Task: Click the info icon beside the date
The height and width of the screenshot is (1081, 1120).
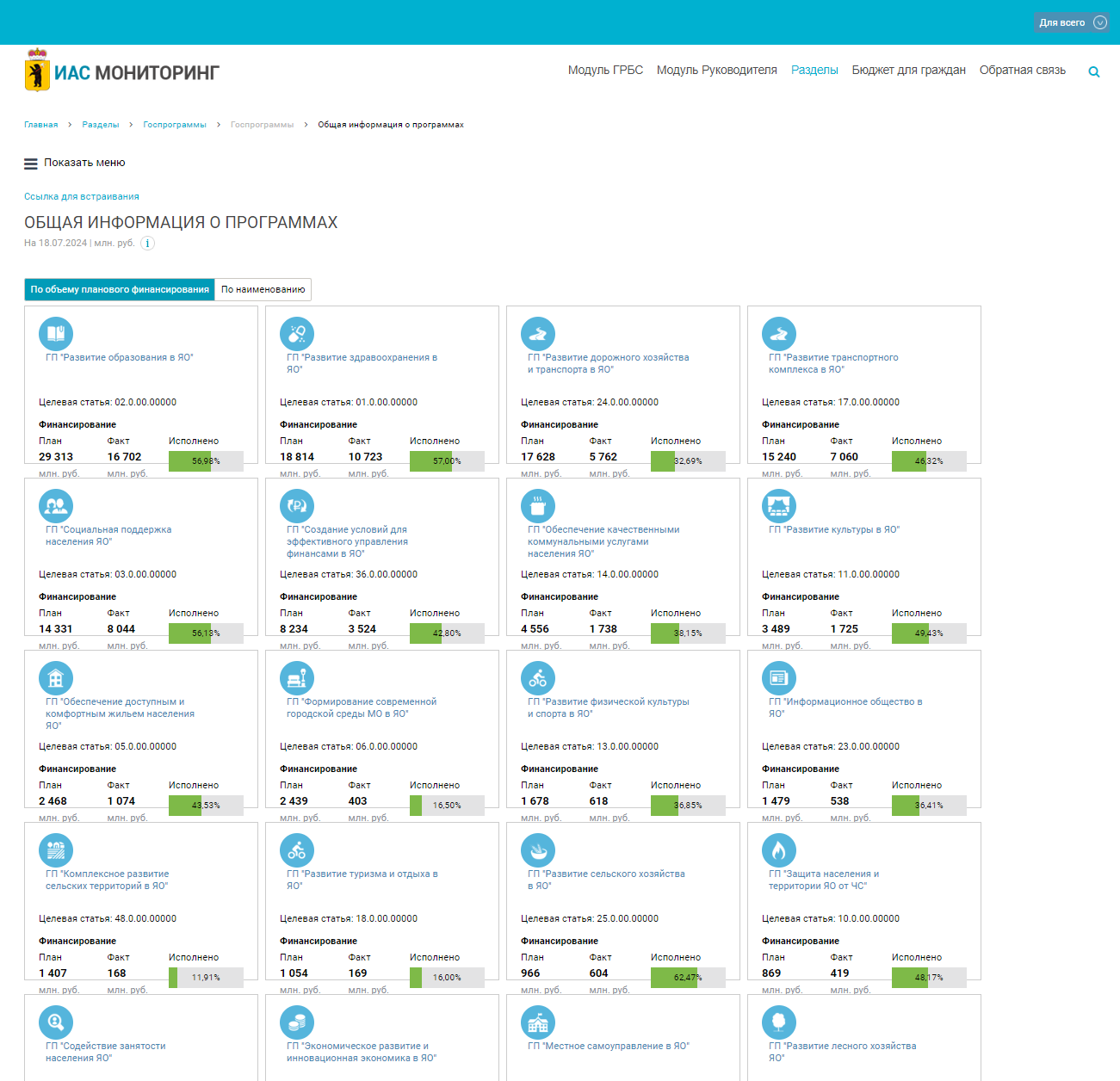Action: [147, 244]
